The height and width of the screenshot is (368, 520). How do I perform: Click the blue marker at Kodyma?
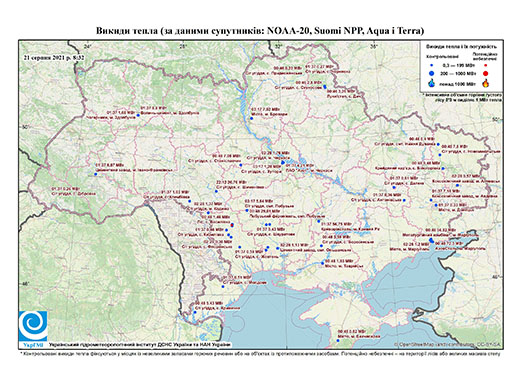(208, 213)
